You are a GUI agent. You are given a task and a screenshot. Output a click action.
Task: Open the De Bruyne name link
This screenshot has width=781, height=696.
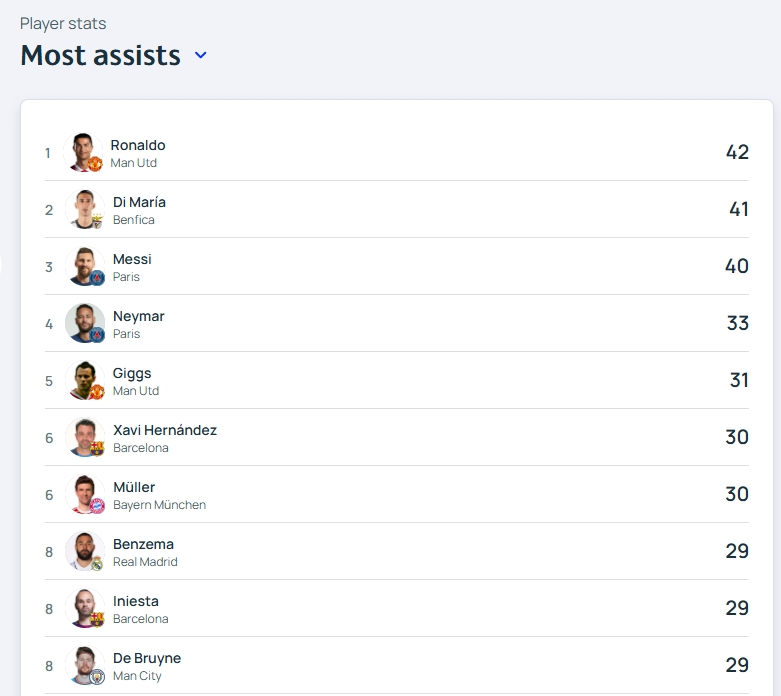(147, 658)
